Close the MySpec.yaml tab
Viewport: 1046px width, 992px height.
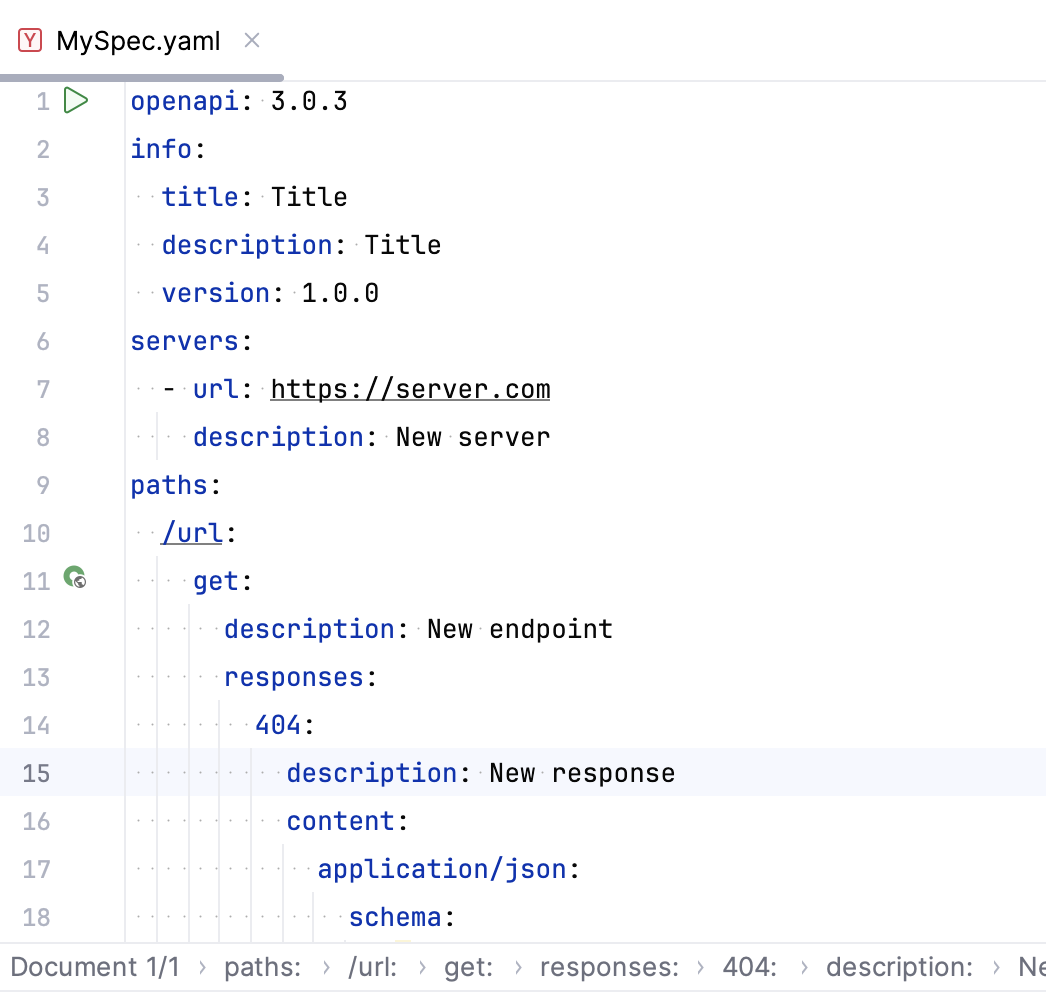click(x=251, y=40)
